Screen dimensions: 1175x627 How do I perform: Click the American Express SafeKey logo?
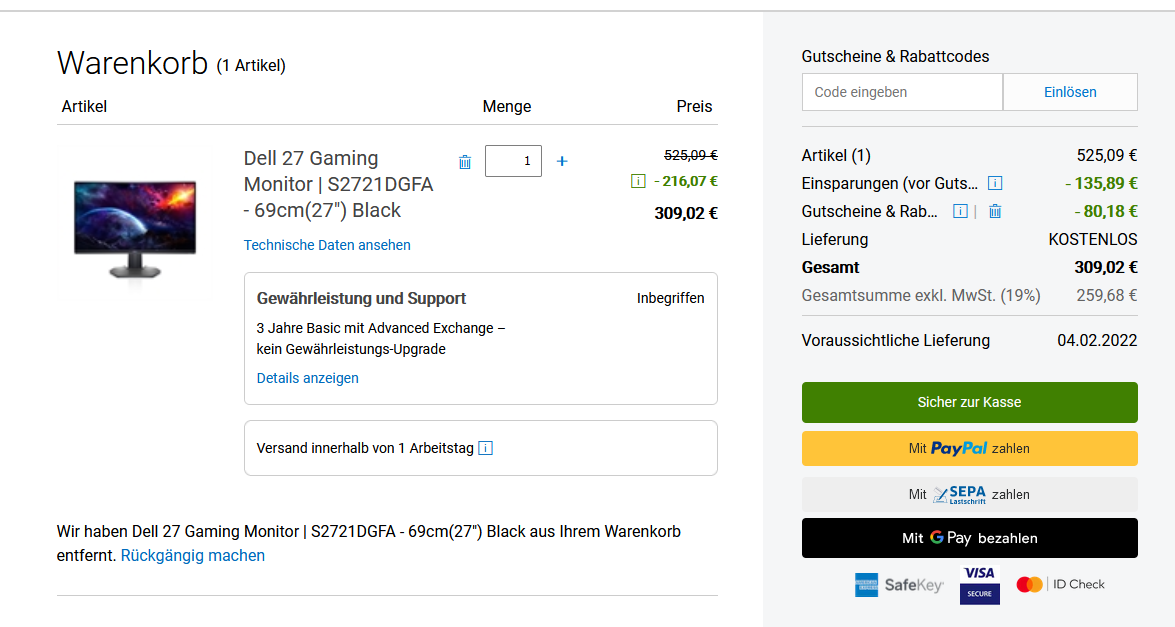(899, 585)
